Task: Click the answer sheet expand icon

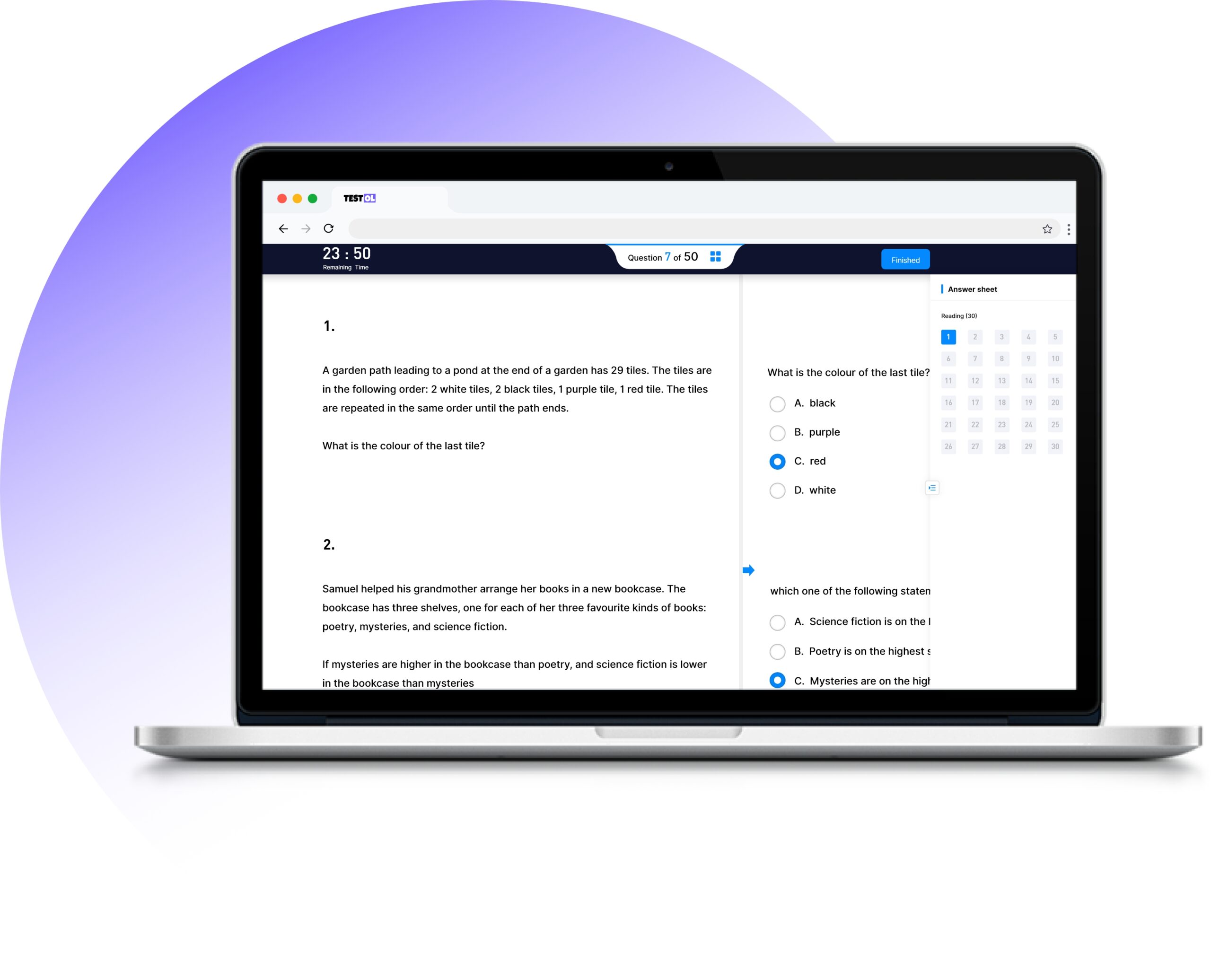Action: [x=932, y=488]
